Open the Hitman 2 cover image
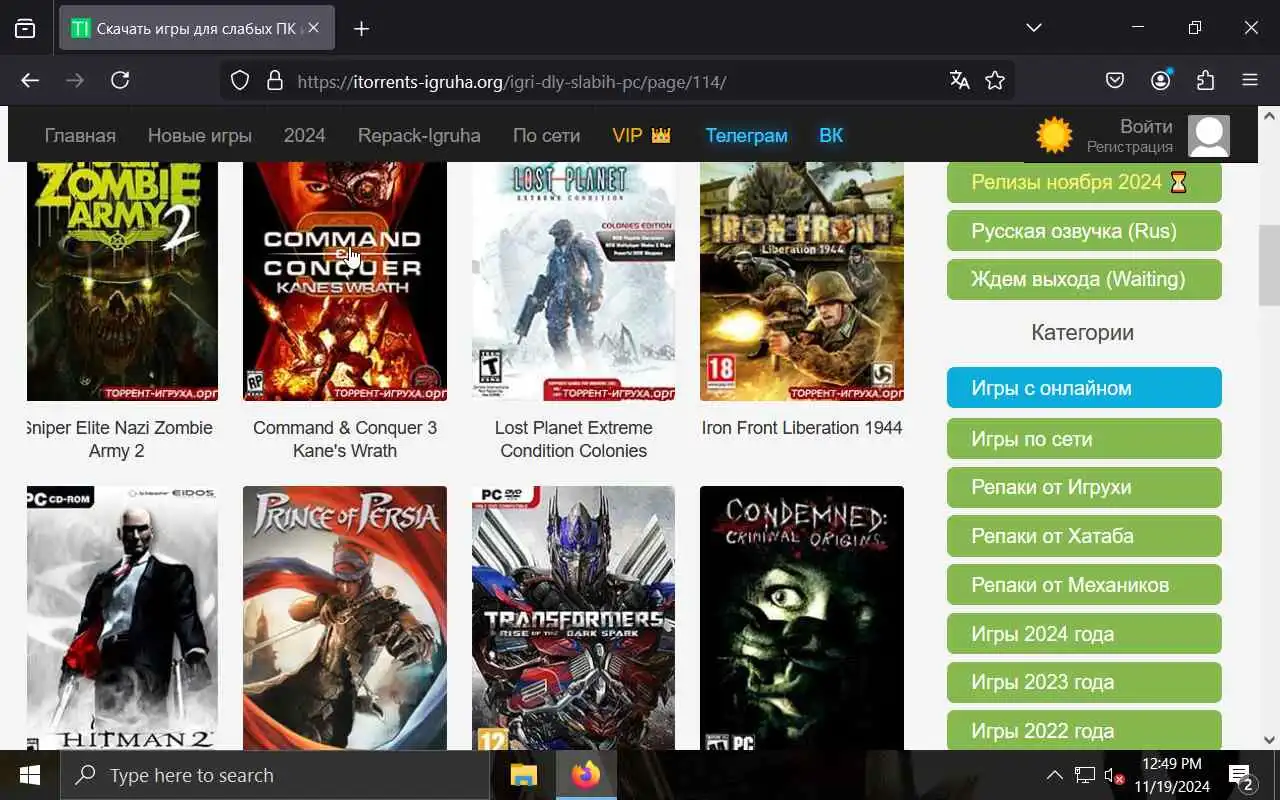This screenshot has width=1280, height=800. coord(122,618)
